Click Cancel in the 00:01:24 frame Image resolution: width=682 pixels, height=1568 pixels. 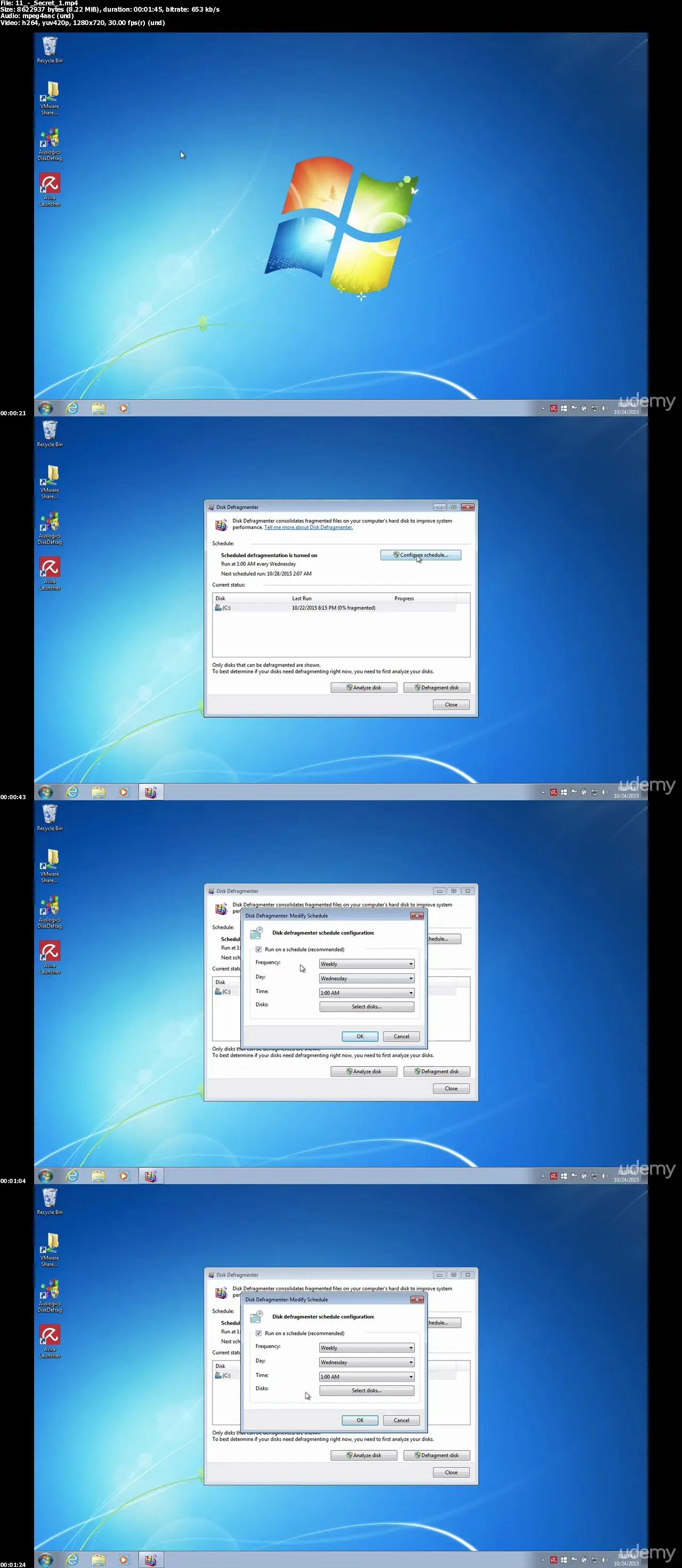(402, 1421)
